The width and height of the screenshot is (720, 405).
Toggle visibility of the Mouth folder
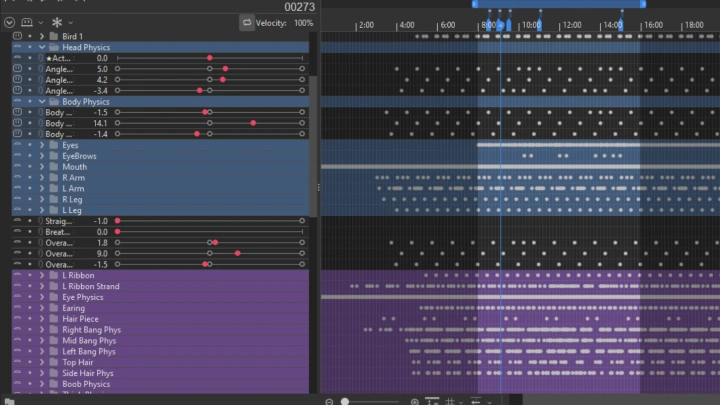click(17, 167)
